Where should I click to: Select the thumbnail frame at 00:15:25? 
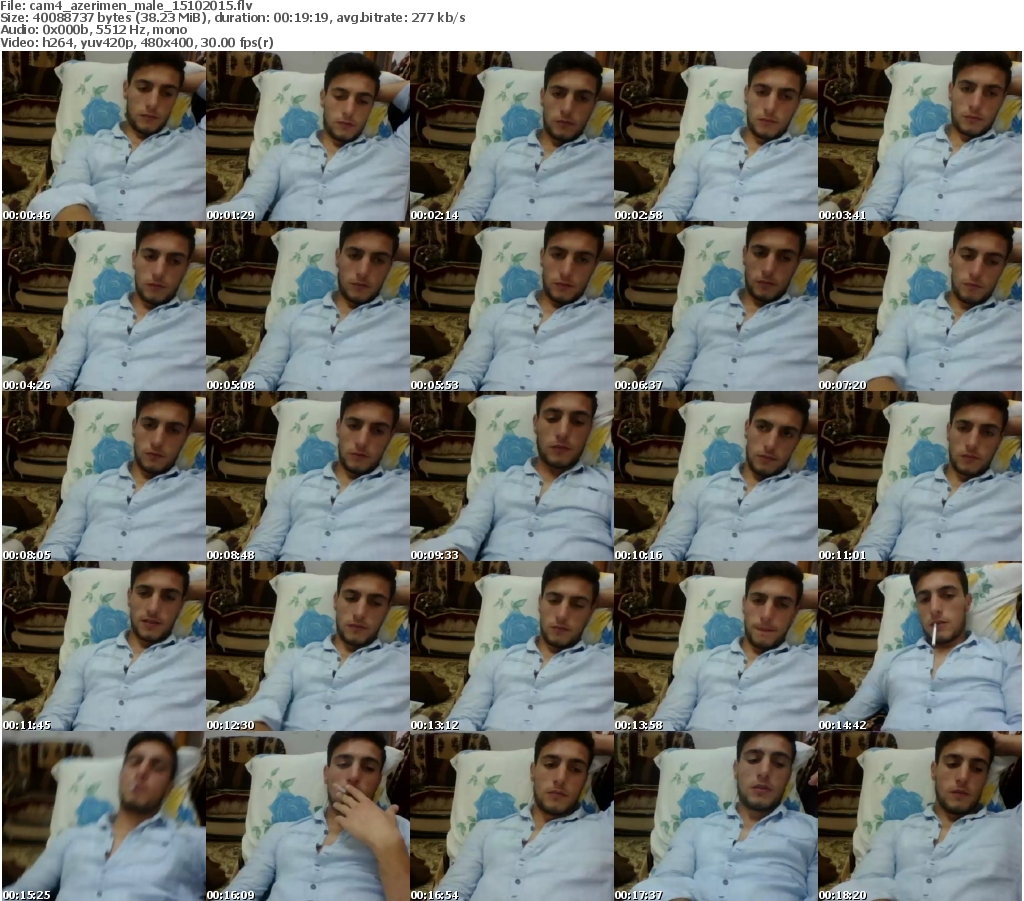coord(104,816)
